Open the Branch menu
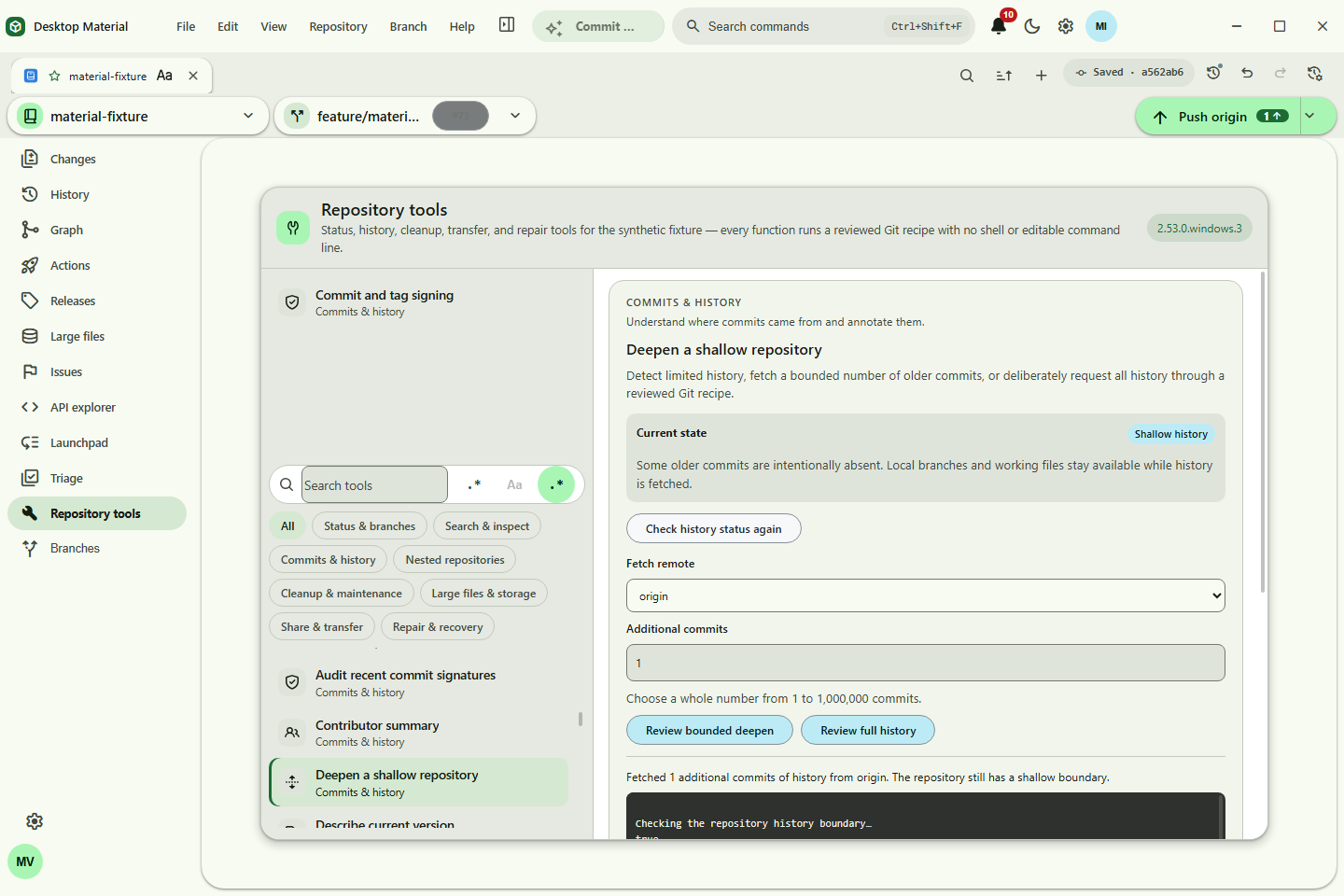Screen dimensions: 1344x896 coord(408,26)
